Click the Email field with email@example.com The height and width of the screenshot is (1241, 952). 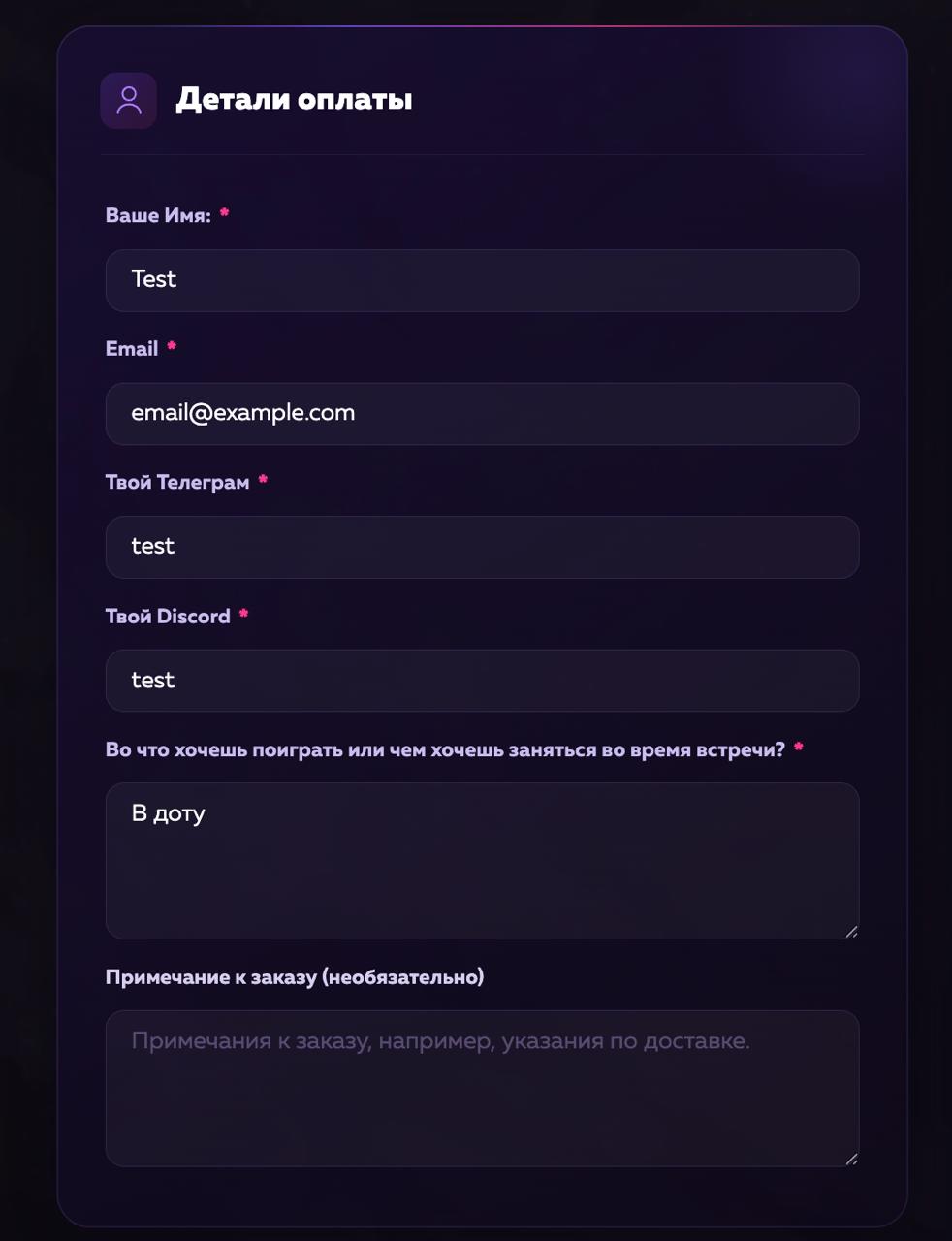[482, 414]
